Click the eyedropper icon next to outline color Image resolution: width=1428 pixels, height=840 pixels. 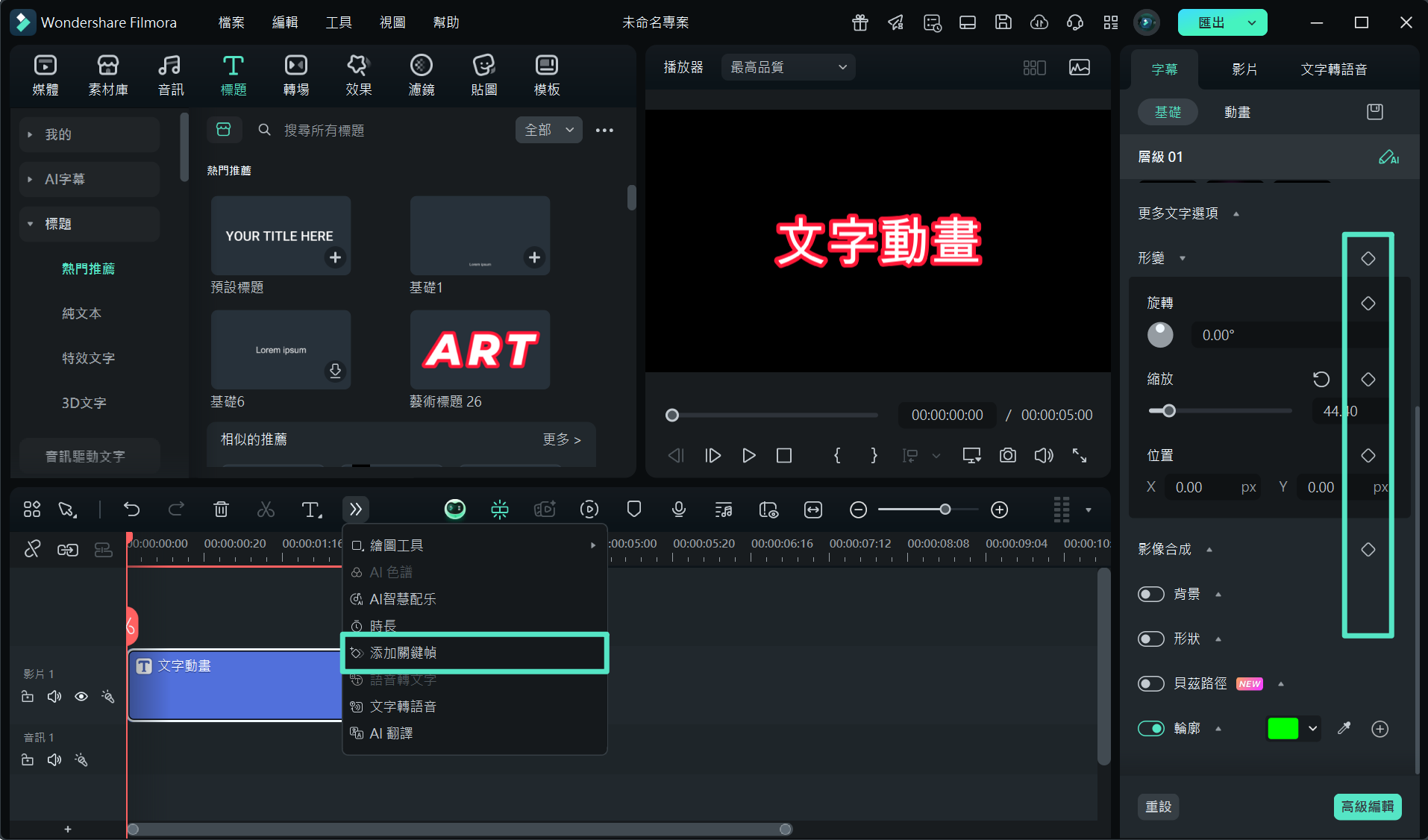(x=1344, y=728)
